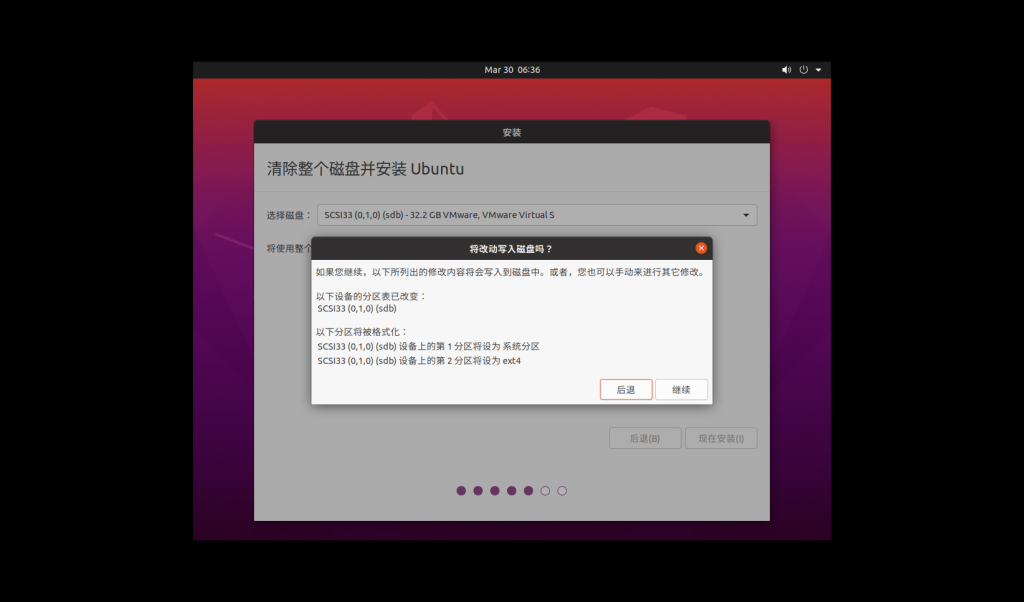Click the sixth hollow progress dot

545,491
